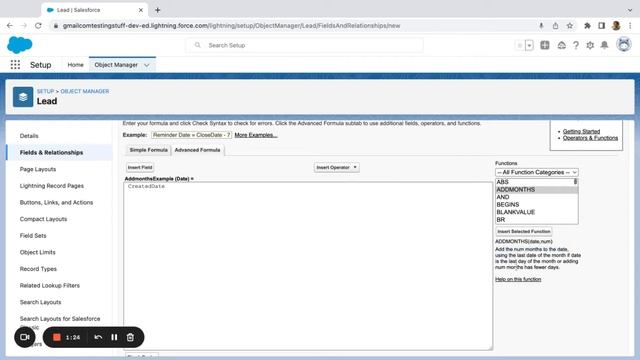The height and width of the screenshot is (360, 640).
Task: Open the browser extensions puzzle icon
Action: (x=587, y=26)
